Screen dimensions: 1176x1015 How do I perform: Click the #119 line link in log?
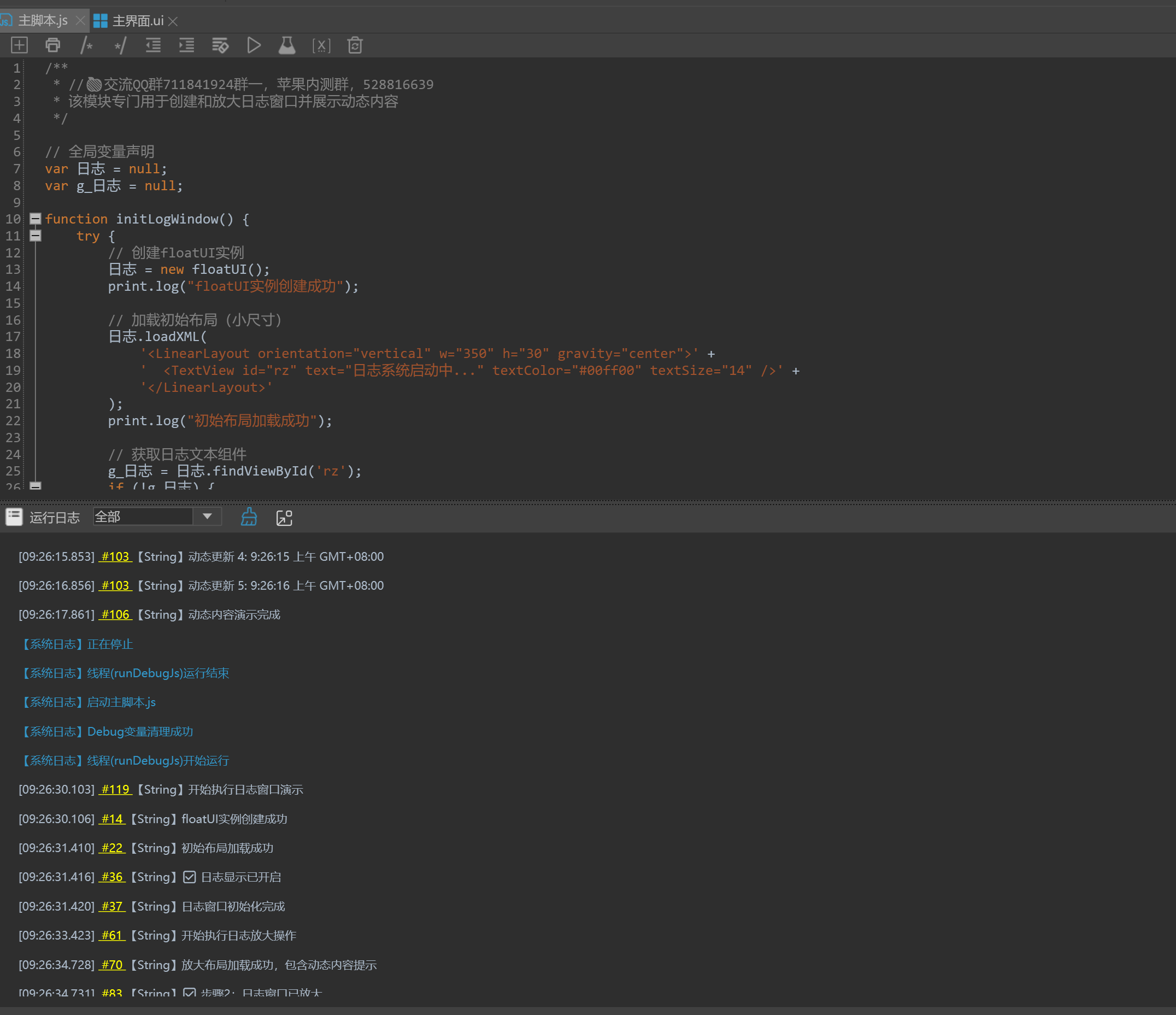[115, 790]
